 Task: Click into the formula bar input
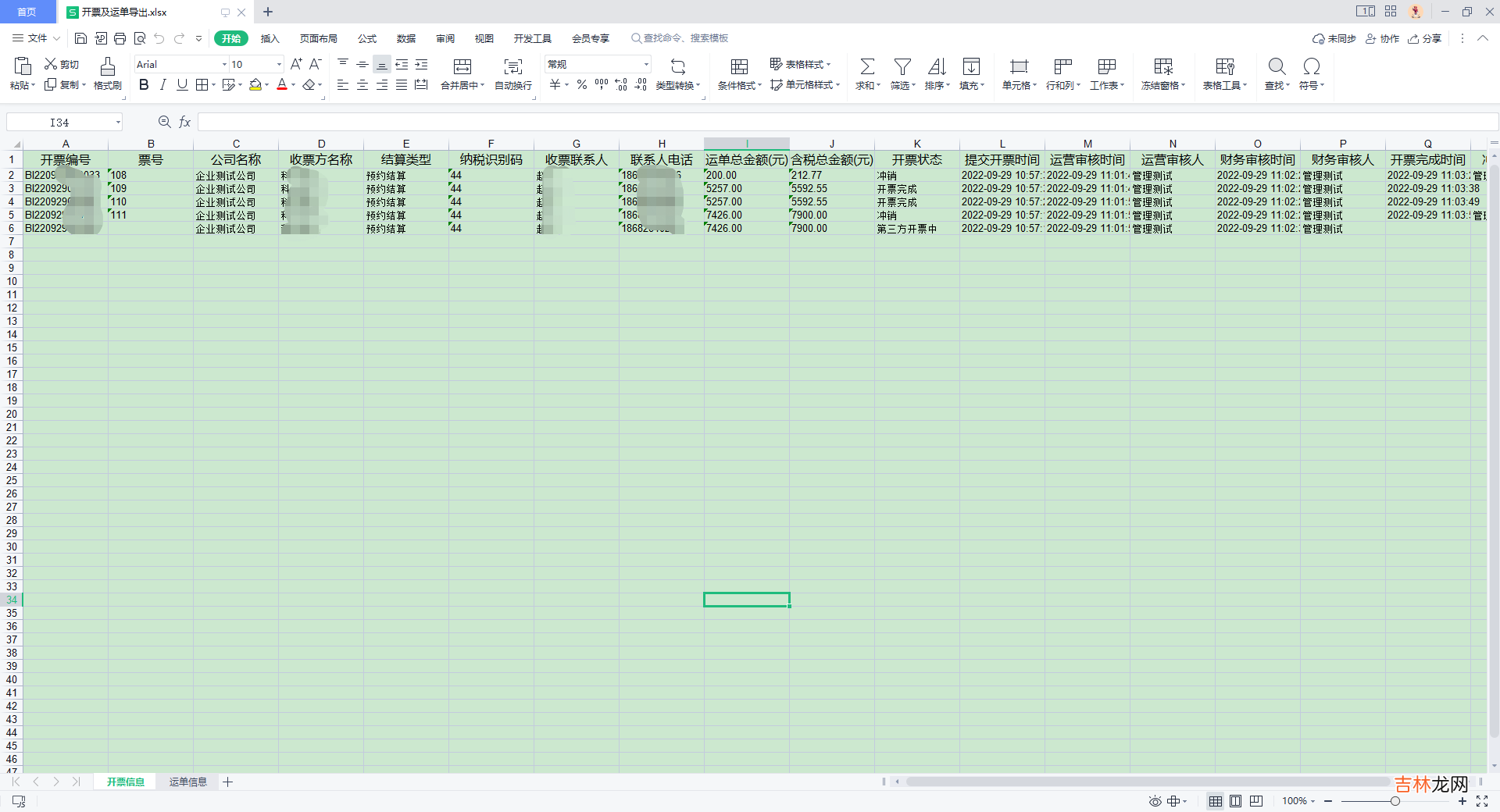[x=844, y=122]
